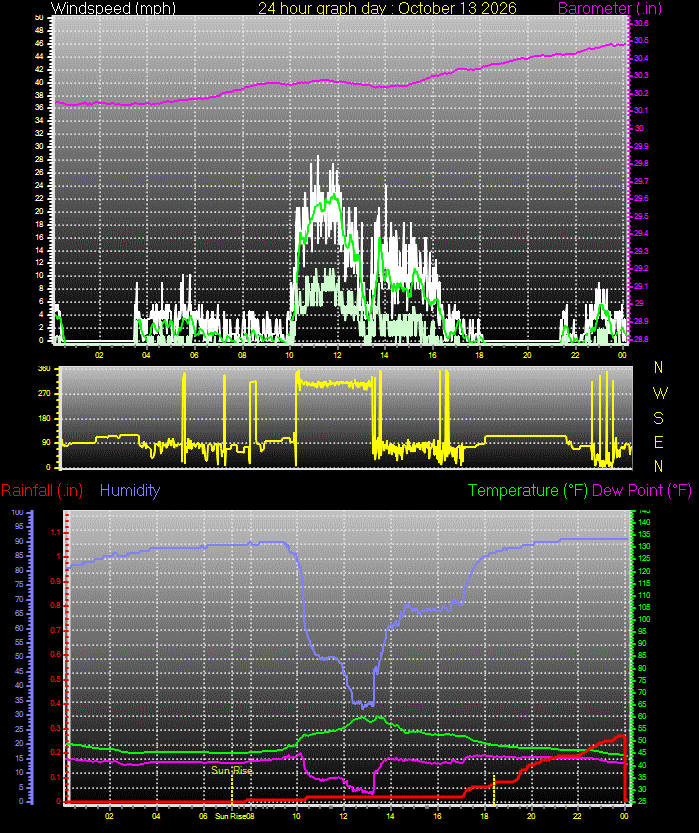The height and width of the screenshot is (833, 699).
Task: Click the 'Temperature (°F)' legend label
Action: 527,490
